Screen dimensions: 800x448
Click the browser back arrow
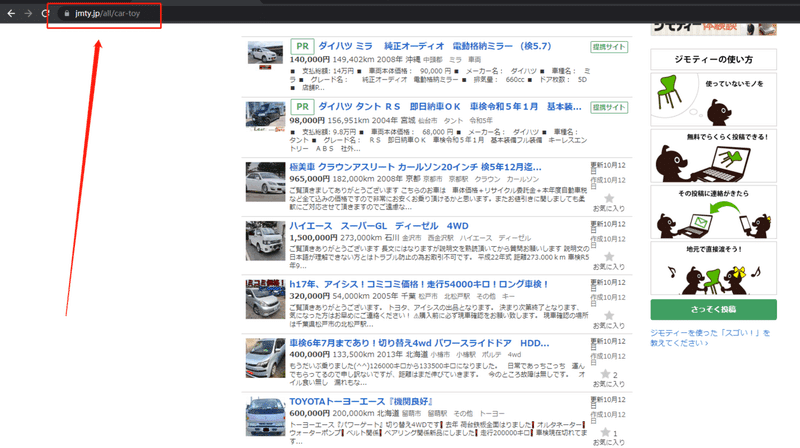coord(11,13)
